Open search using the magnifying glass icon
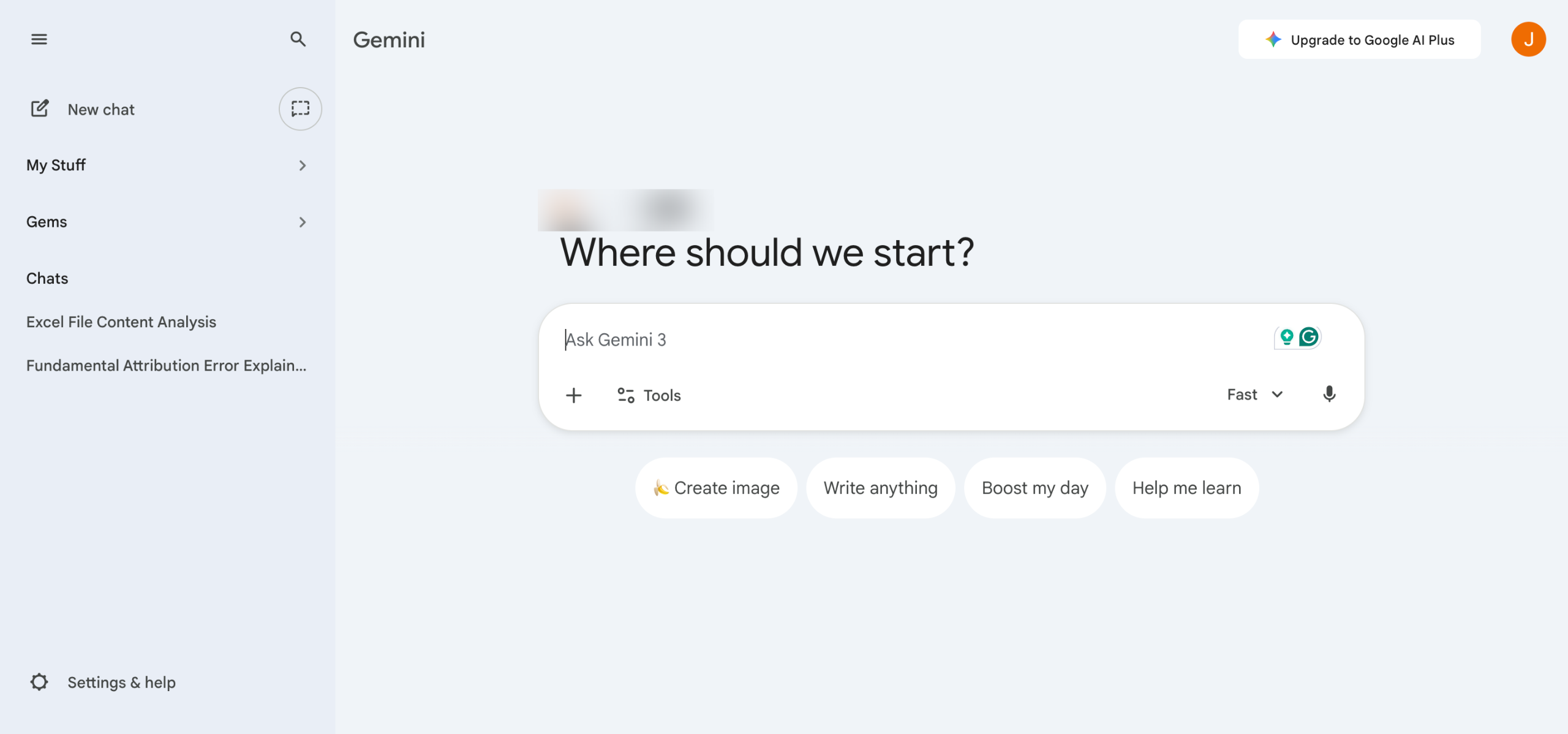This screenshot has height=734, width=1568. pos(298,39)
